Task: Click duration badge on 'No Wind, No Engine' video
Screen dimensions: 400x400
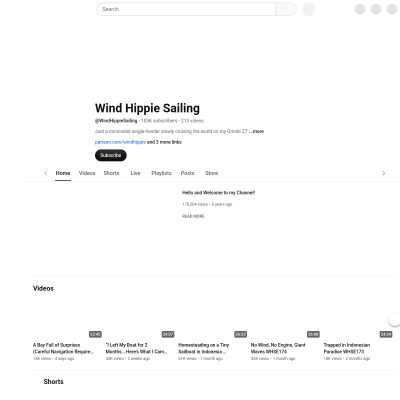Action: pos(313,334)
